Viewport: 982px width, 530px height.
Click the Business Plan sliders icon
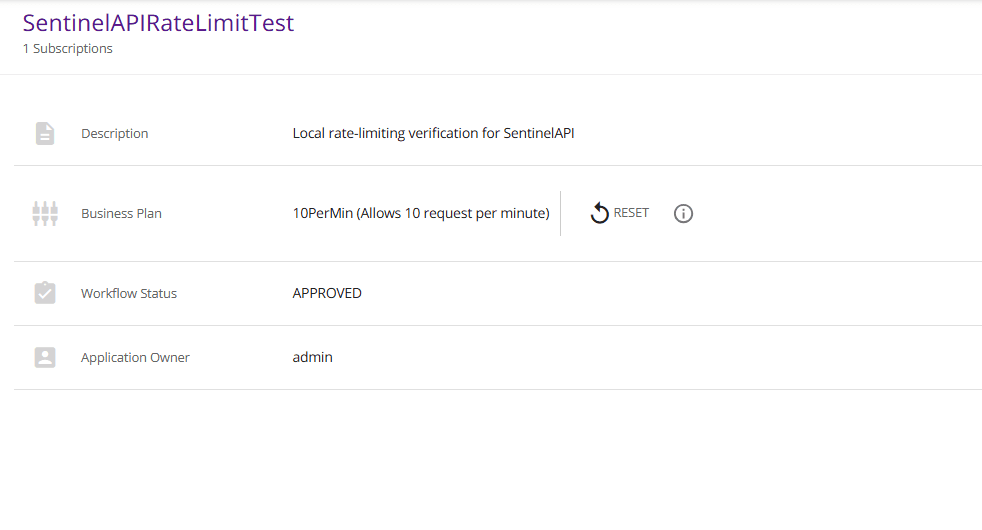45,214
